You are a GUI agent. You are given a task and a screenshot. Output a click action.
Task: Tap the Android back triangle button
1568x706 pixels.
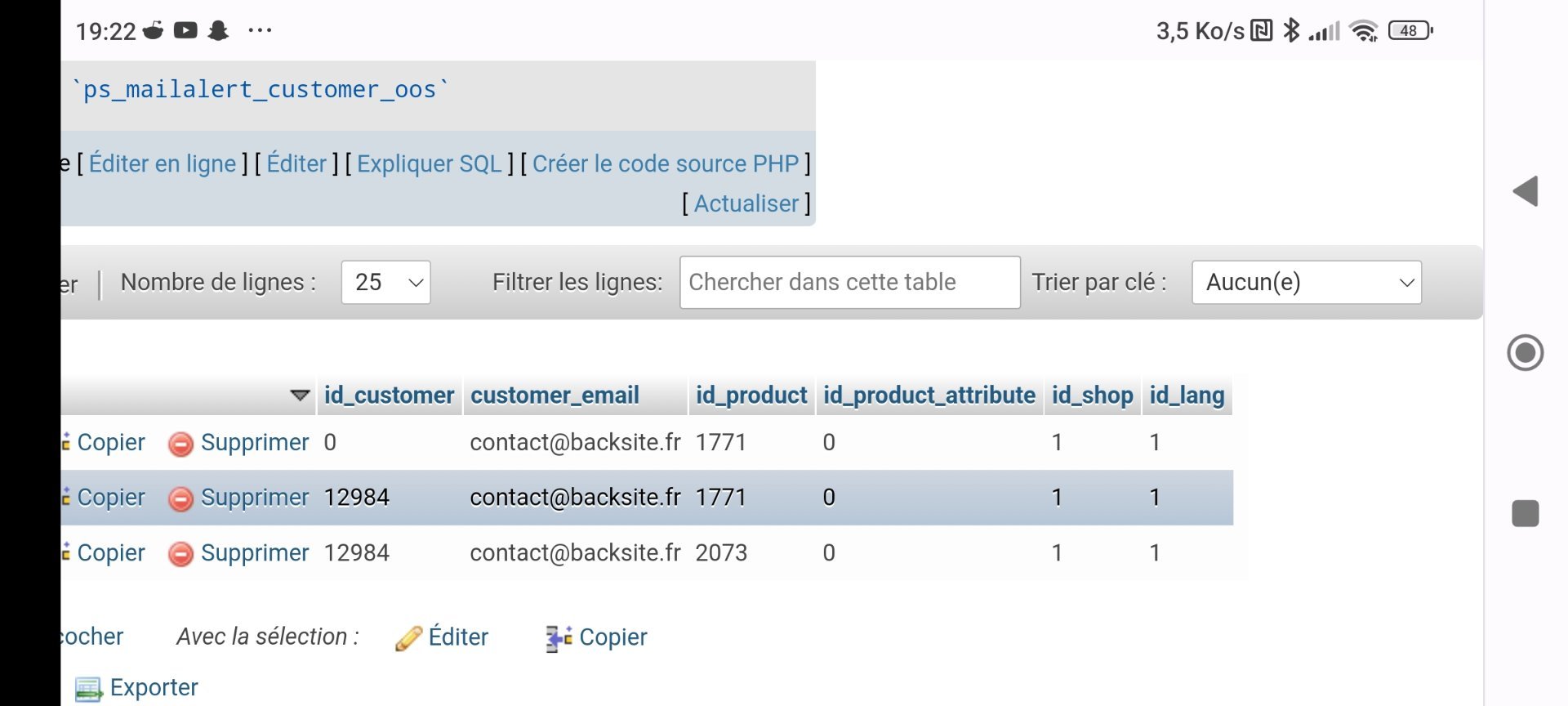pyautogui.click(x=1525, y=191)
